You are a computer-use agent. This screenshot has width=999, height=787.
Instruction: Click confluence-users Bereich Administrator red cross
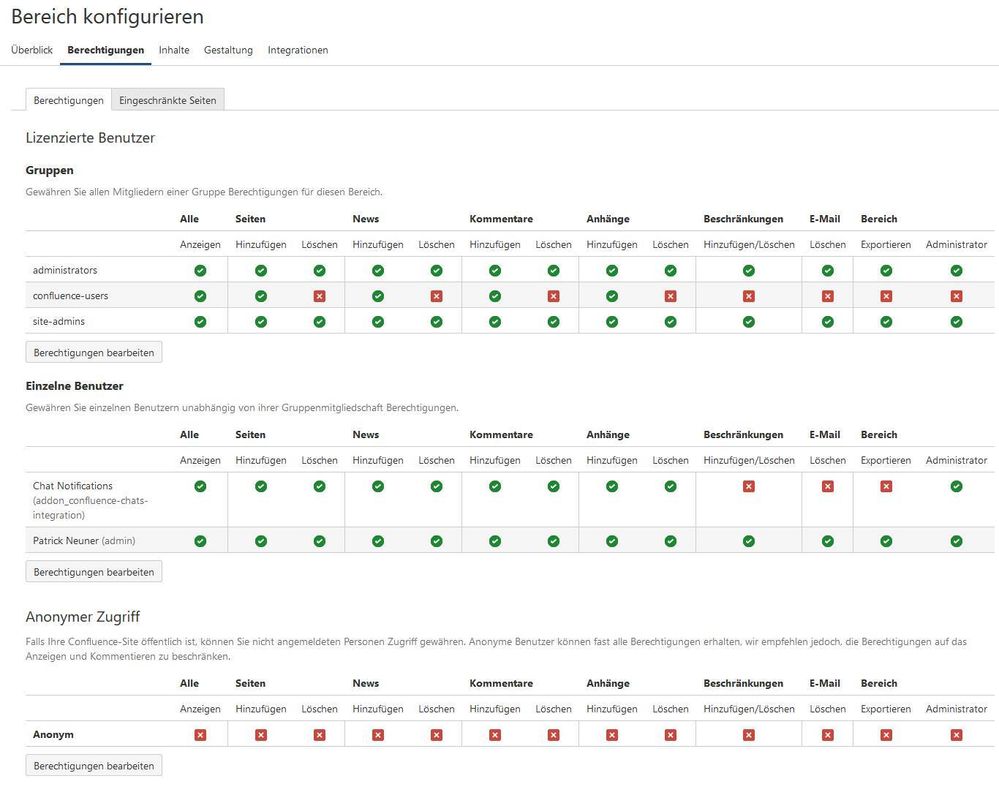[956, 296]
